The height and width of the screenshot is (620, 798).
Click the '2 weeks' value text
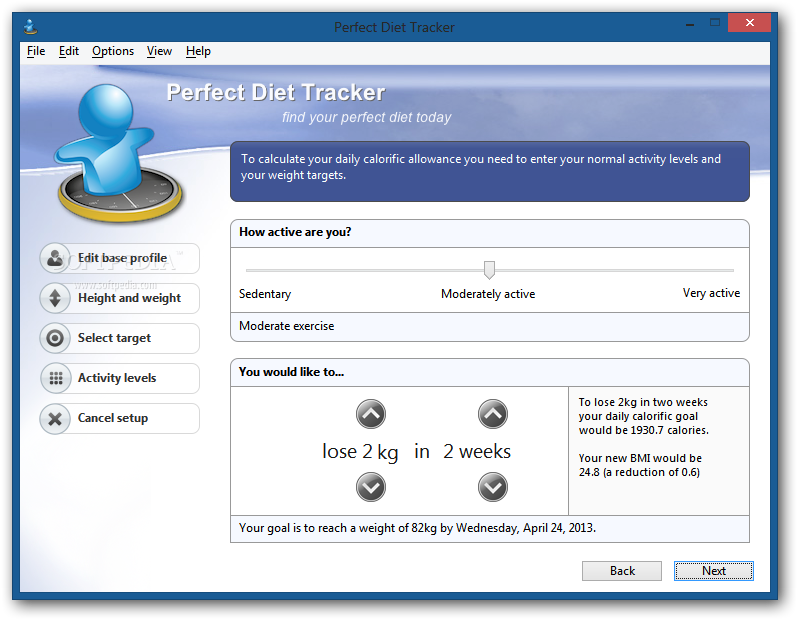coord(477,452)
